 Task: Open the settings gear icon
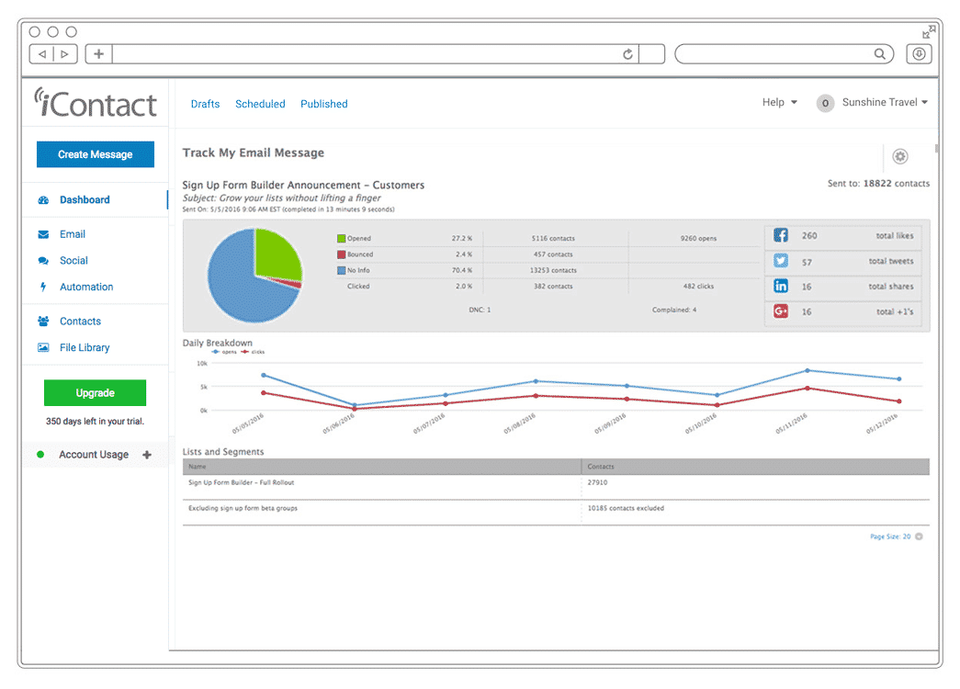[900, 157]
